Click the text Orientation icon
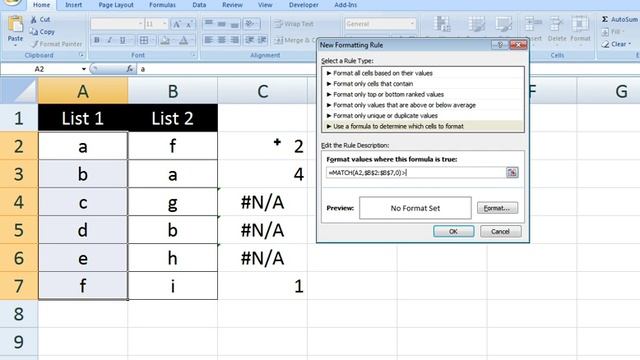640x360 pixels. [249, 24]
